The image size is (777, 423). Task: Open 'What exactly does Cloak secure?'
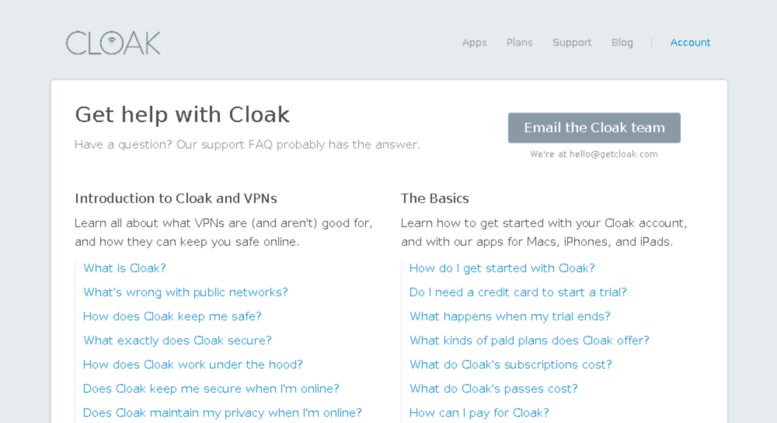tap(177, 340)
